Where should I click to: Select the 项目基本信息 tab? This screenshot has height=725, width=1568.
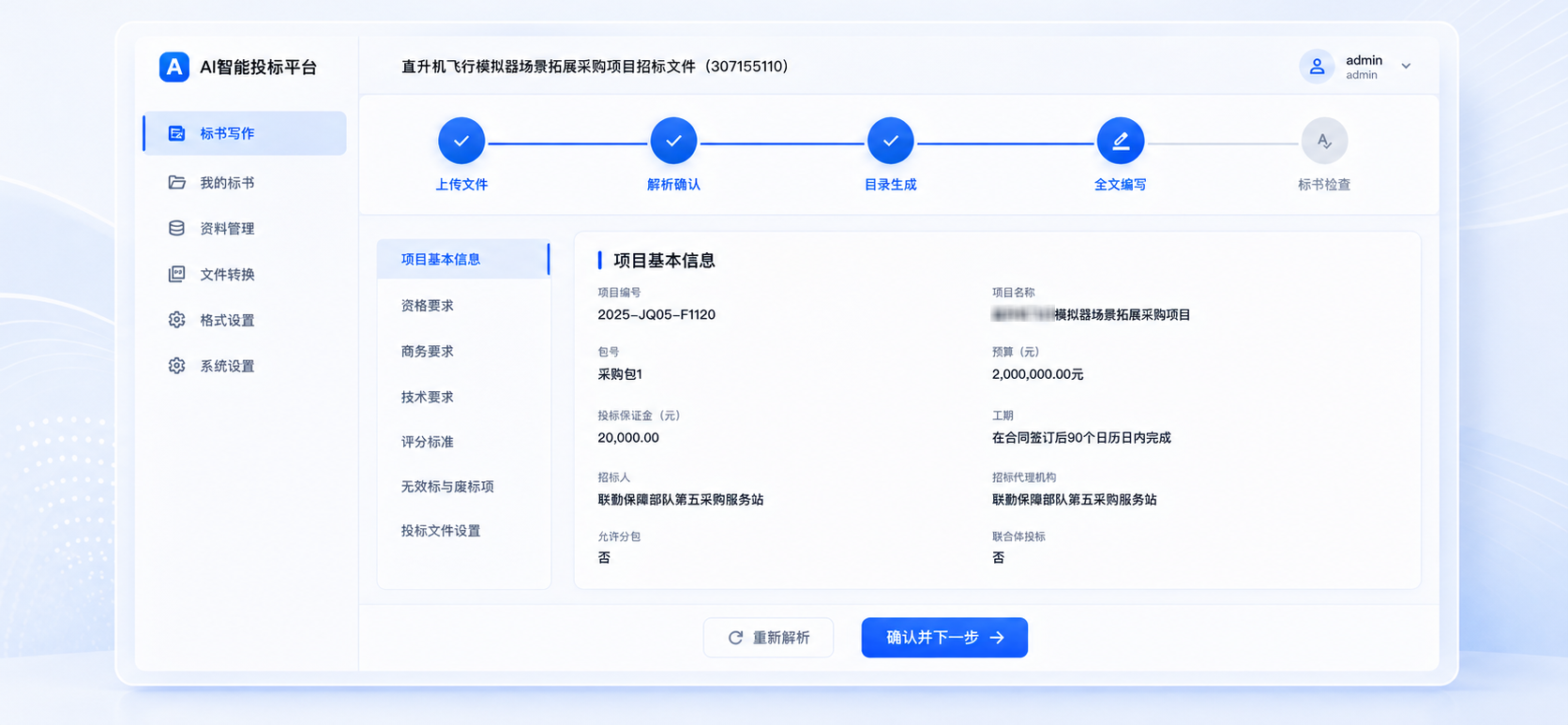point(463,259)
